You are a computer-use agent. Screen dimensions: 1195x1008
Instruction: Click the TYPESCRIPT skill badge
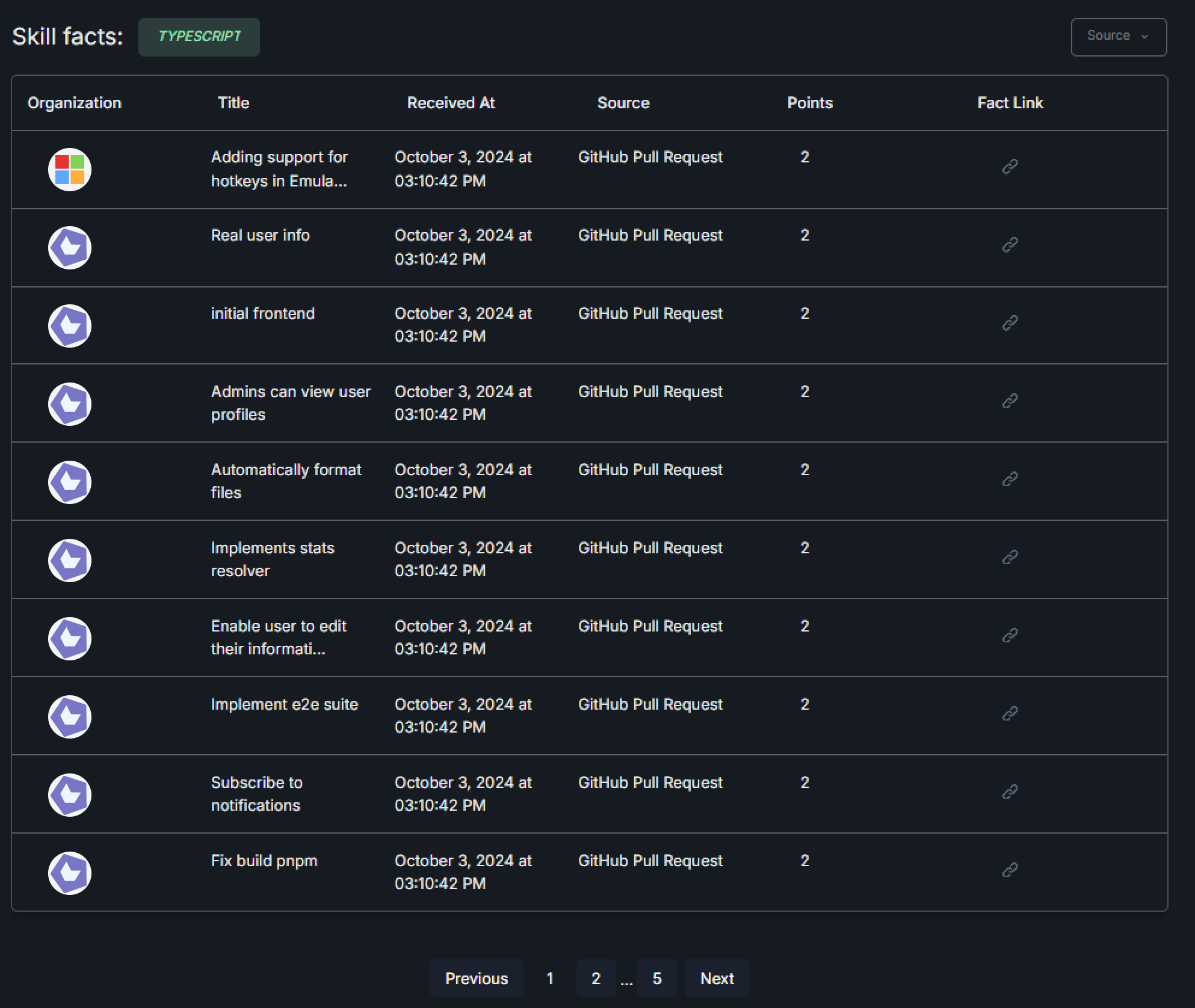[199, 37]
